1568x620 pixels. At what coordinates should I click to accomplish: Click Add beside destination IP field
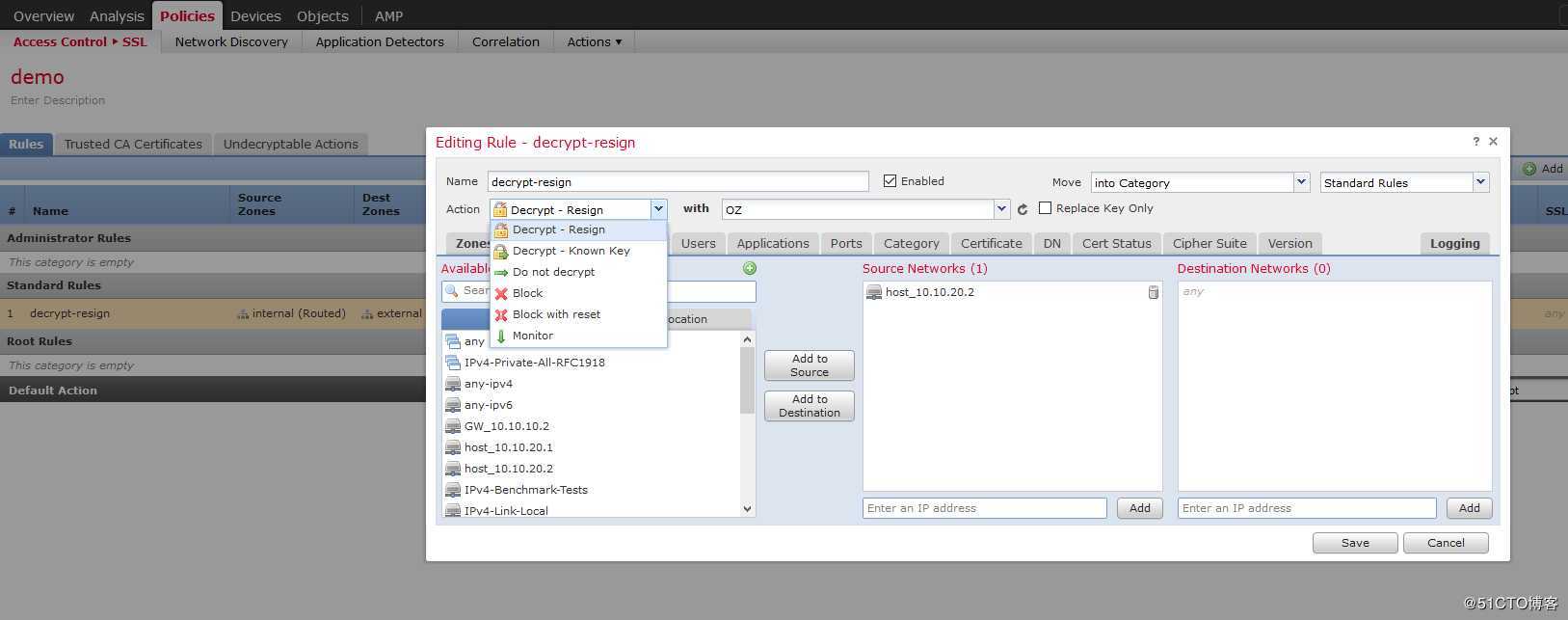coord(1470,508)
